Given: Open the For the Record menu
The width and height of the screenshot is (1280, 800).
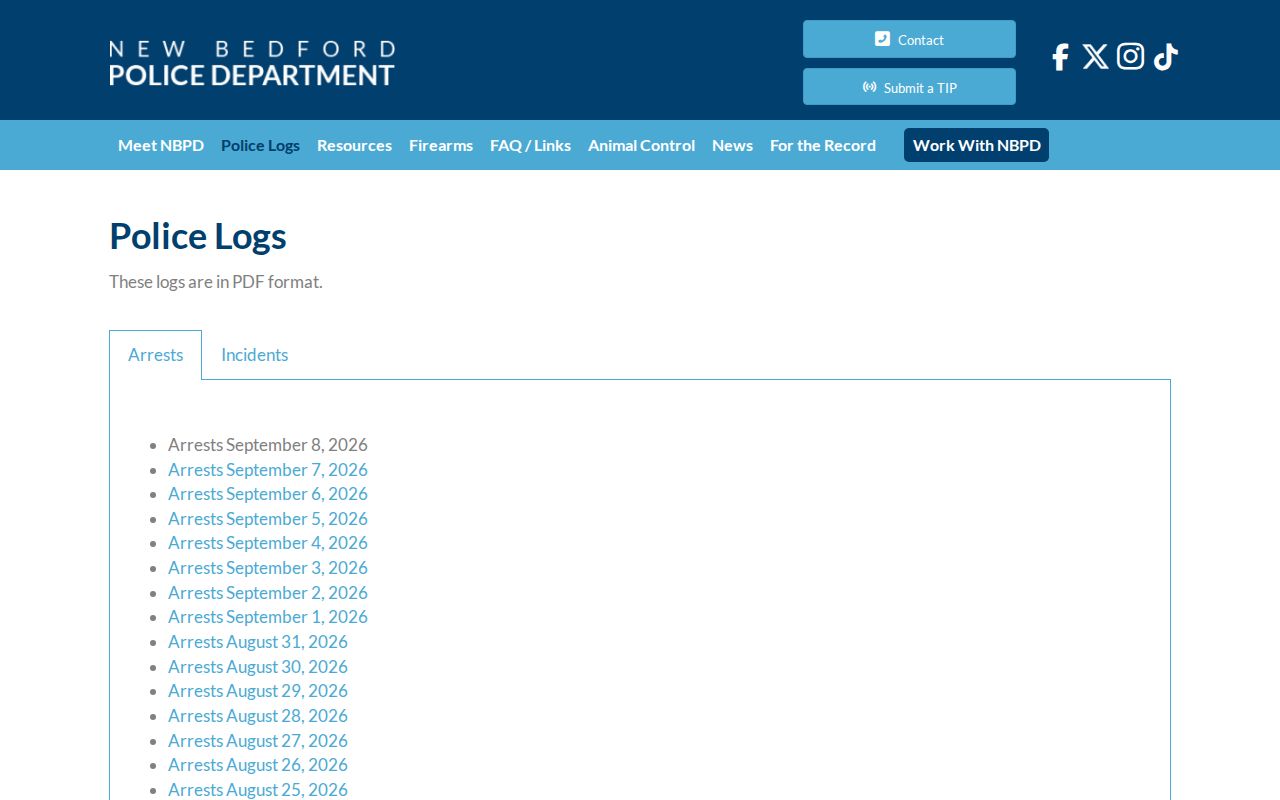Looking at the screenshot, I should tap(823, 145).
